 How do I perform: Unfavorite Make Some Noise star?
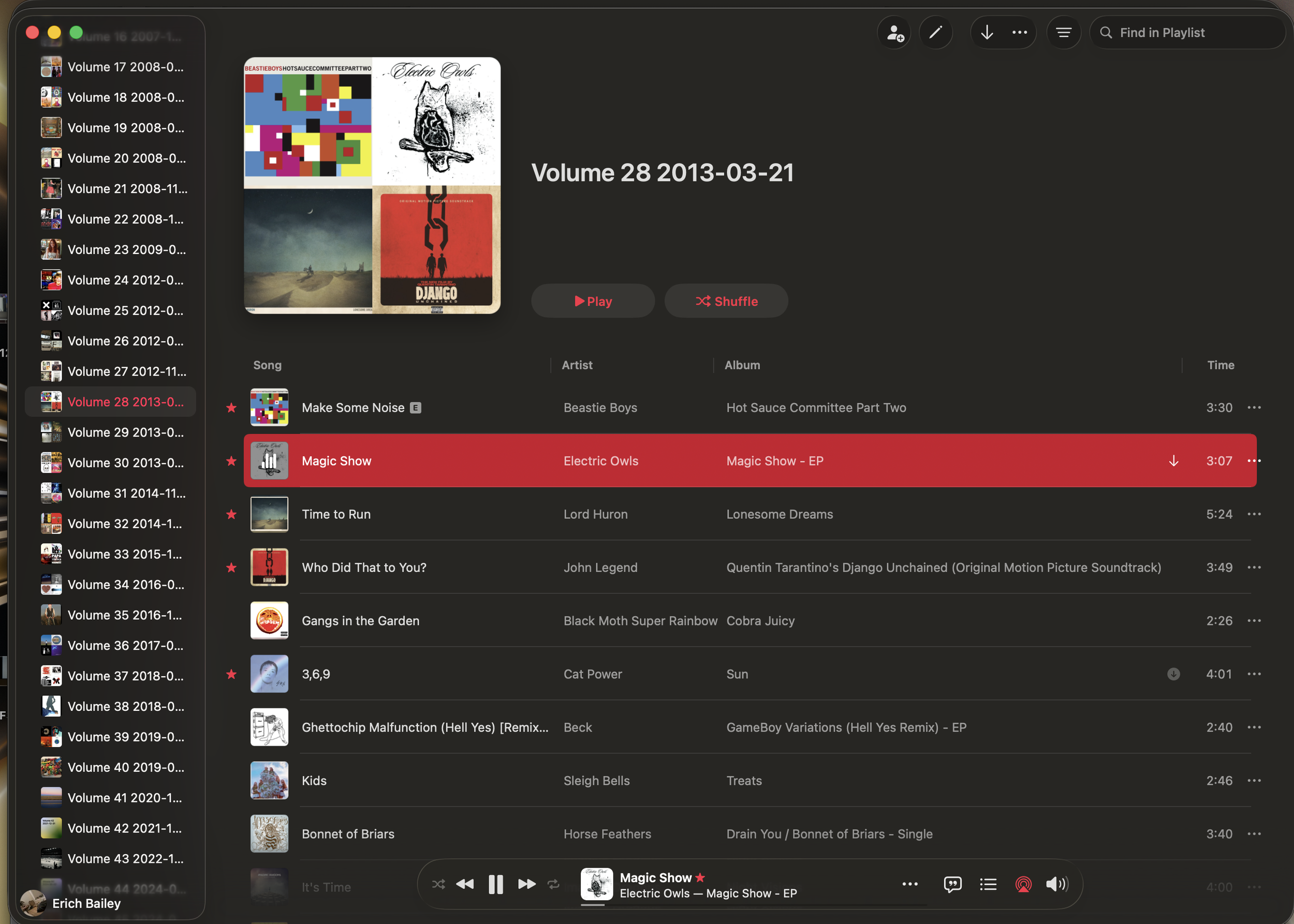231,407
